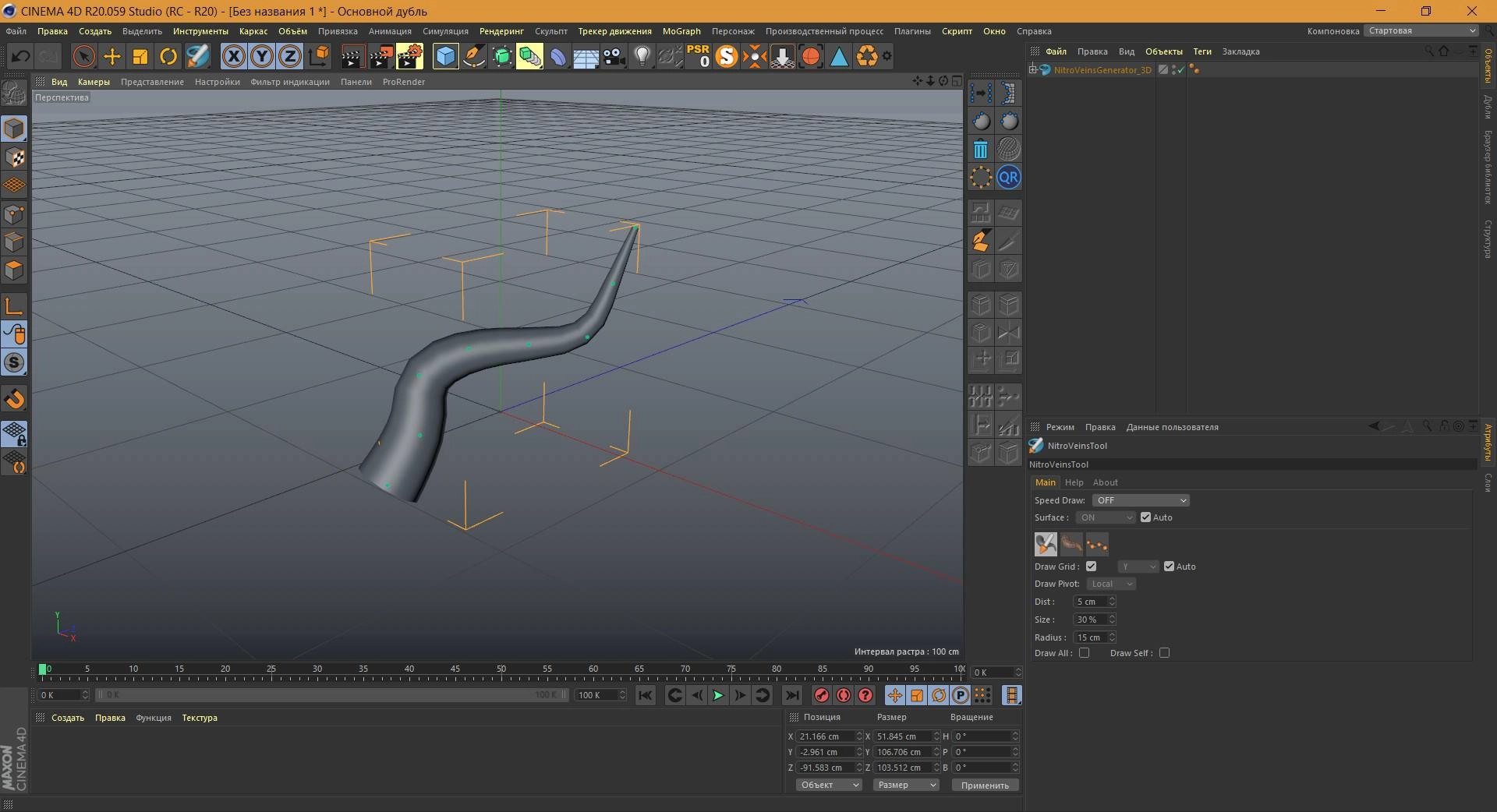1497x812 pixels.
Task: Click frame 50 on the timeline ruler
Action: tap(501, 671)
